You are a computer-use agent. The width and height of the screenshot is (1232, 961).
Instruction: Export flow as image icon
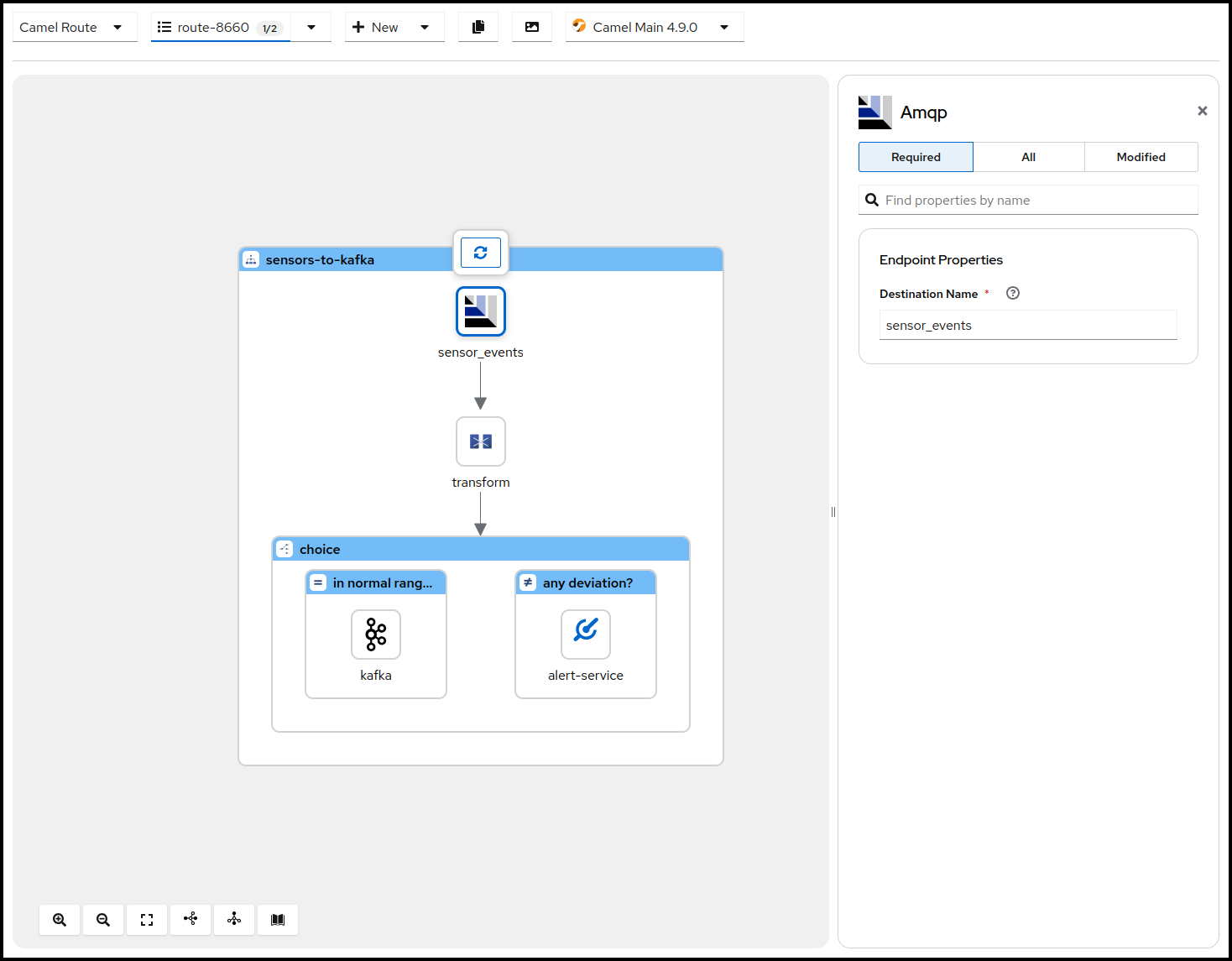pos(532,27)
